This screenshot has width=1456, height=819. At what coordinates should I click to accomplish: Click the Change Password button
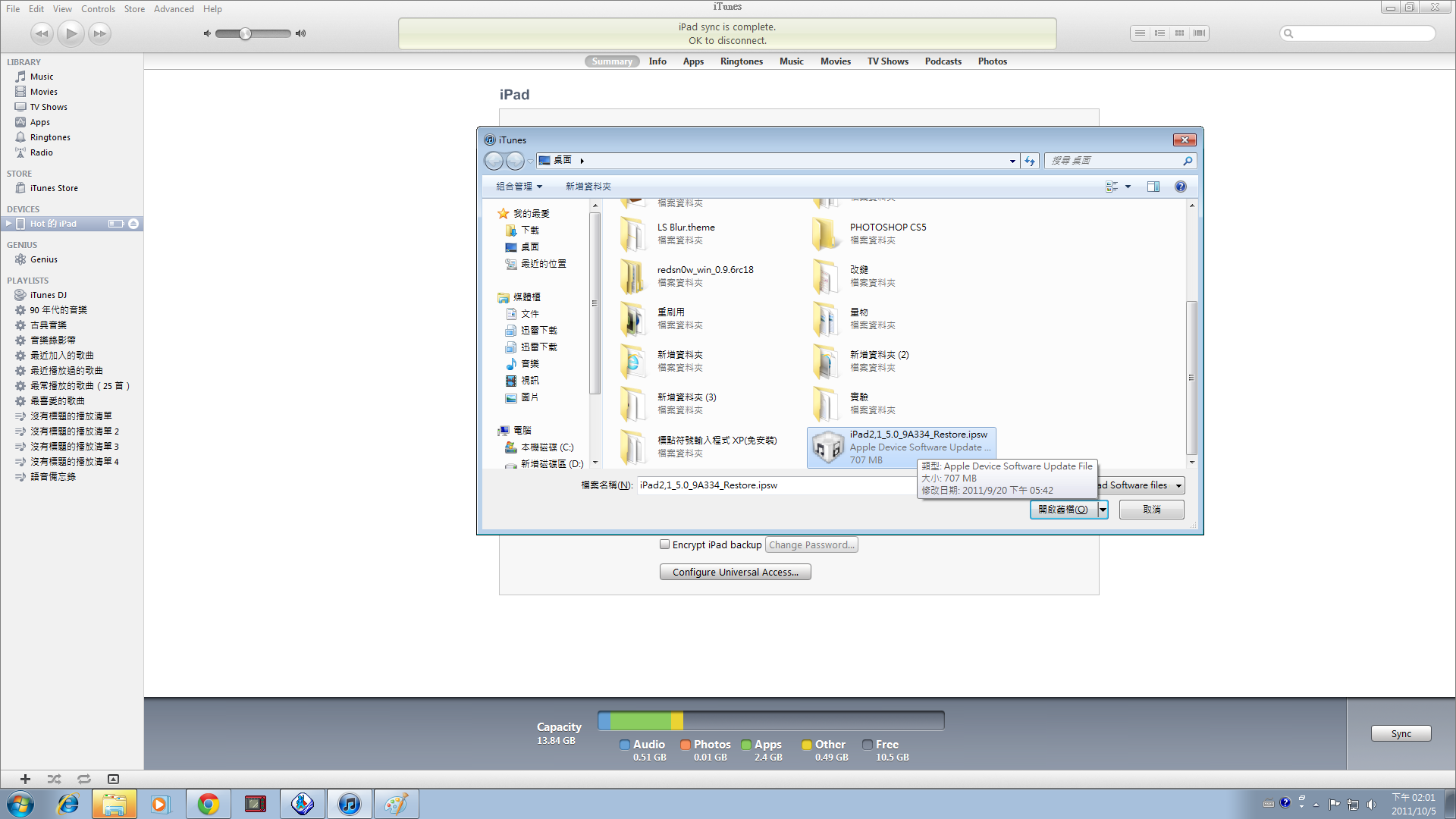[x=811, y=545]
